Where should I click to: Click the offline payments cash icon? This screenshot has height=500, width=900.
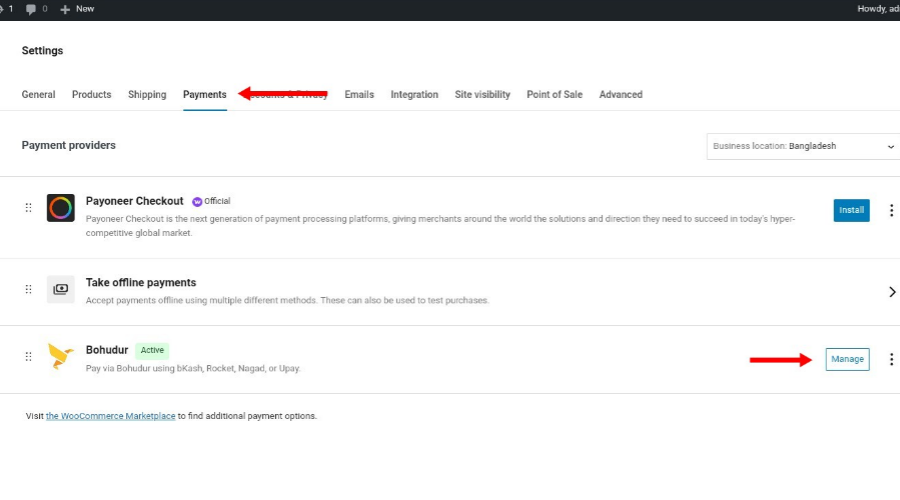60,289
